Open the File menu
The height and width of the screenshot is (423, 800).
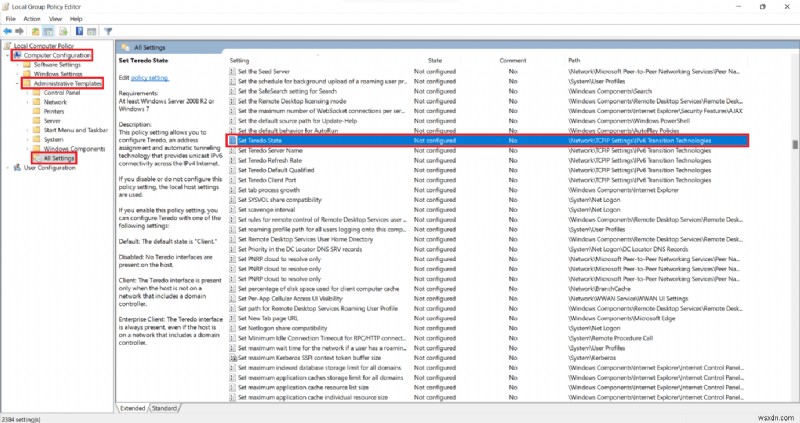pos(10,19)
